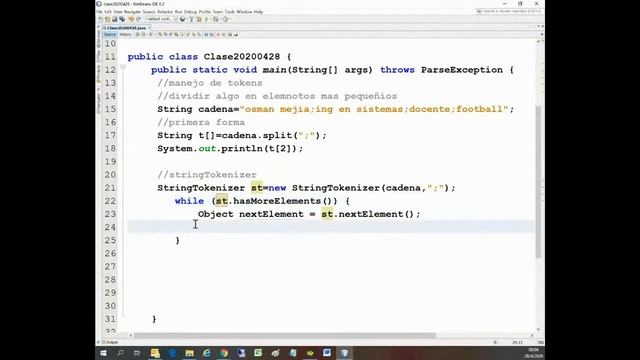Click the Comment editor toolbar icon

(230, 35)
